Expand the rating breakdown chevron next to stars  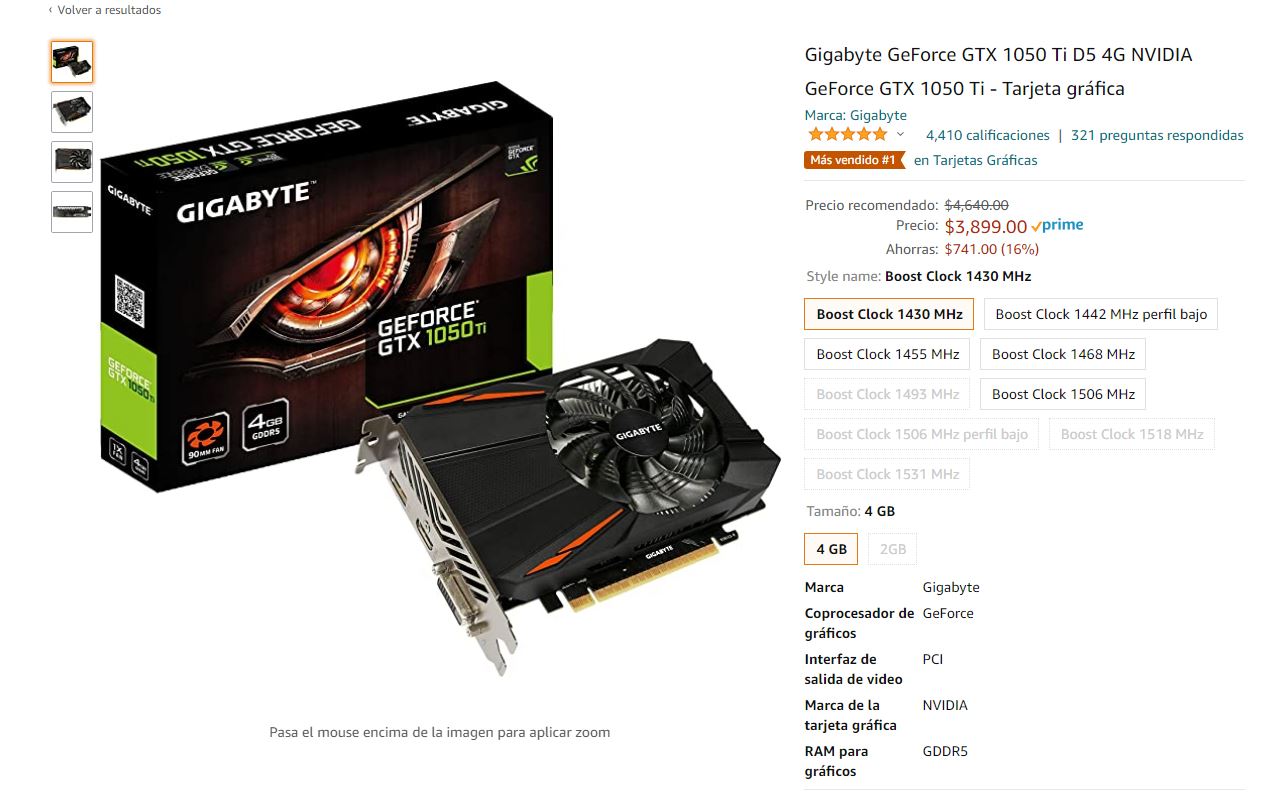(900, 135)
